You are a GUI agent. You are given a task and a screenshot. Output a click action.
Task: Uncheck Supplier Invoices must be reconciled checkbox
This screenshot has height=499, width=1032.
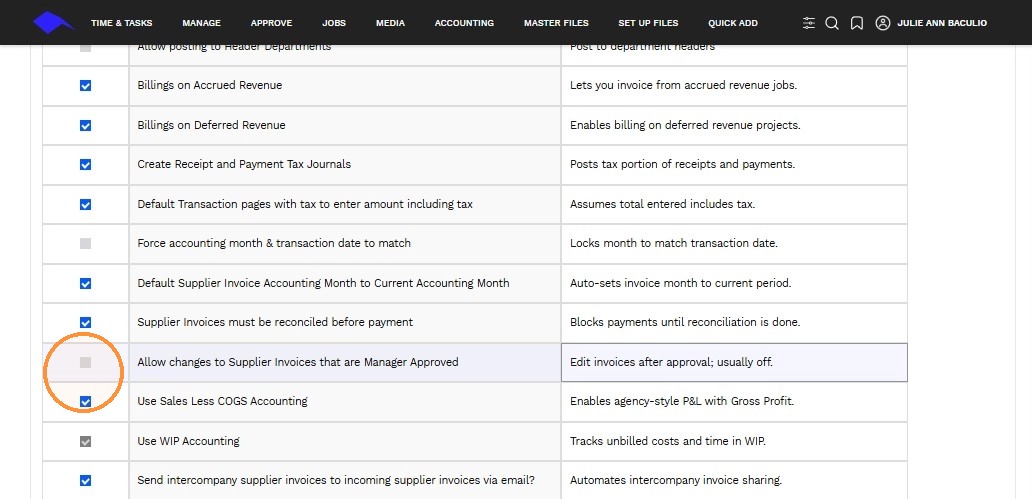click(86, 323)
